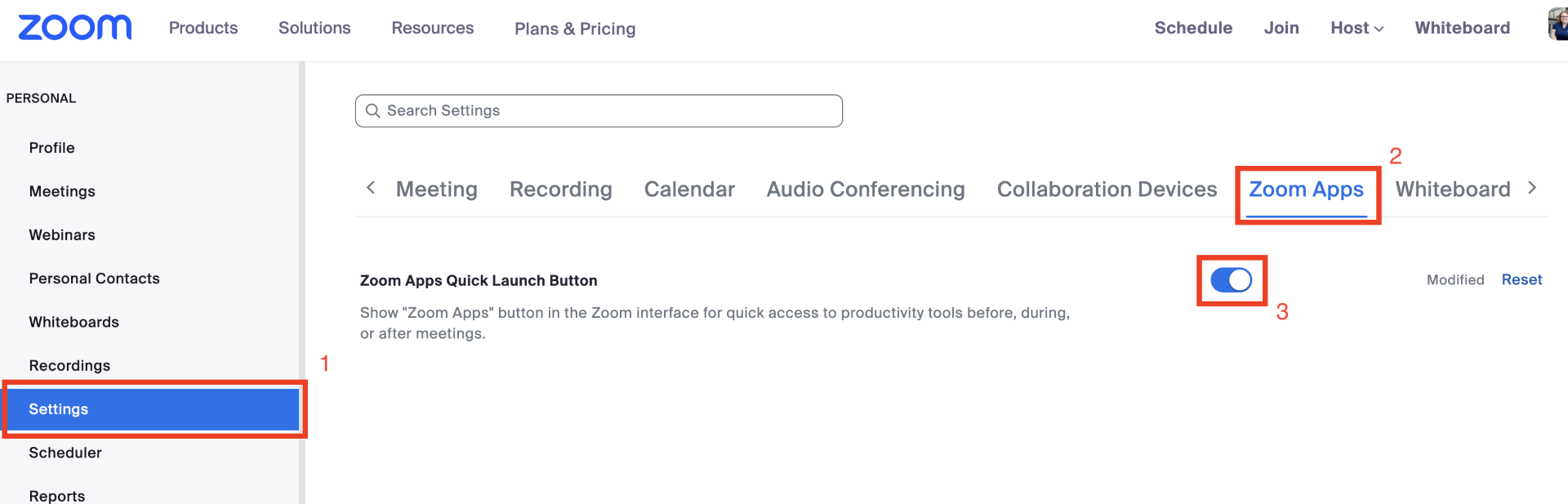Click the Zoom logo
The image size is (1568, 504).
tap(74, 27)
